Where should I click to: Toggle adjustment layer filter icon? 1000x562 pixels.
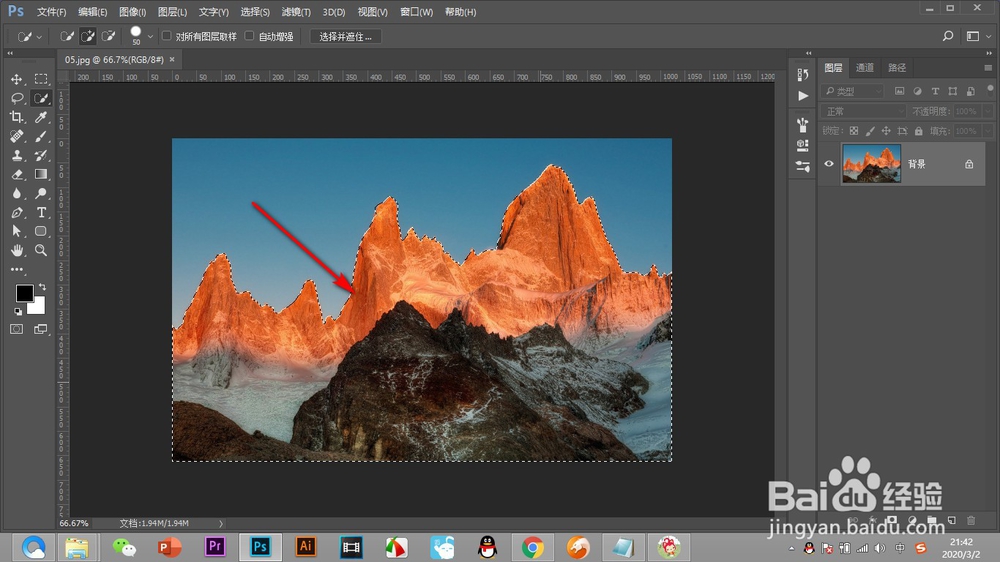click(917, 91)
